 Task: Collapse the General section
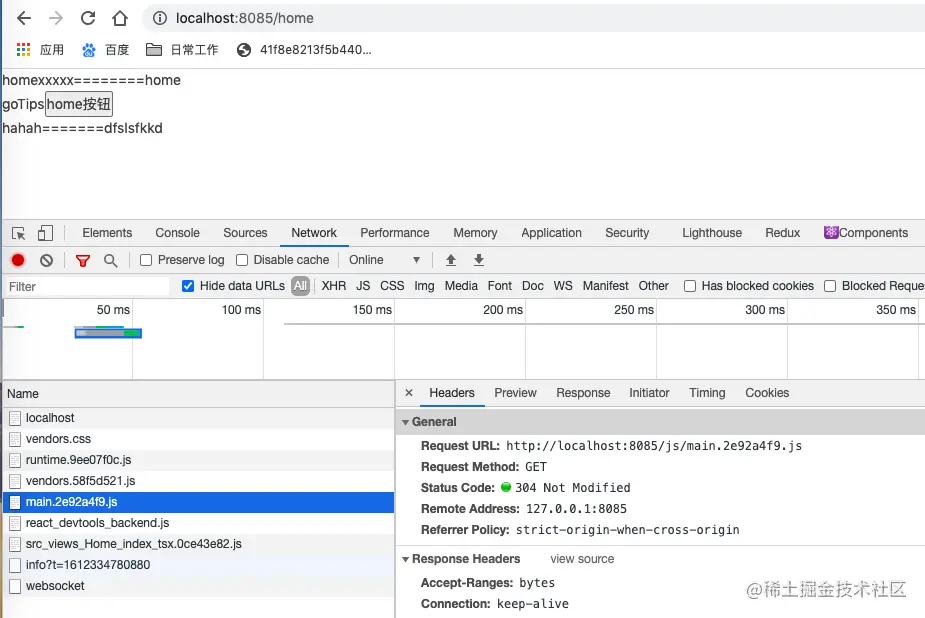405,422
